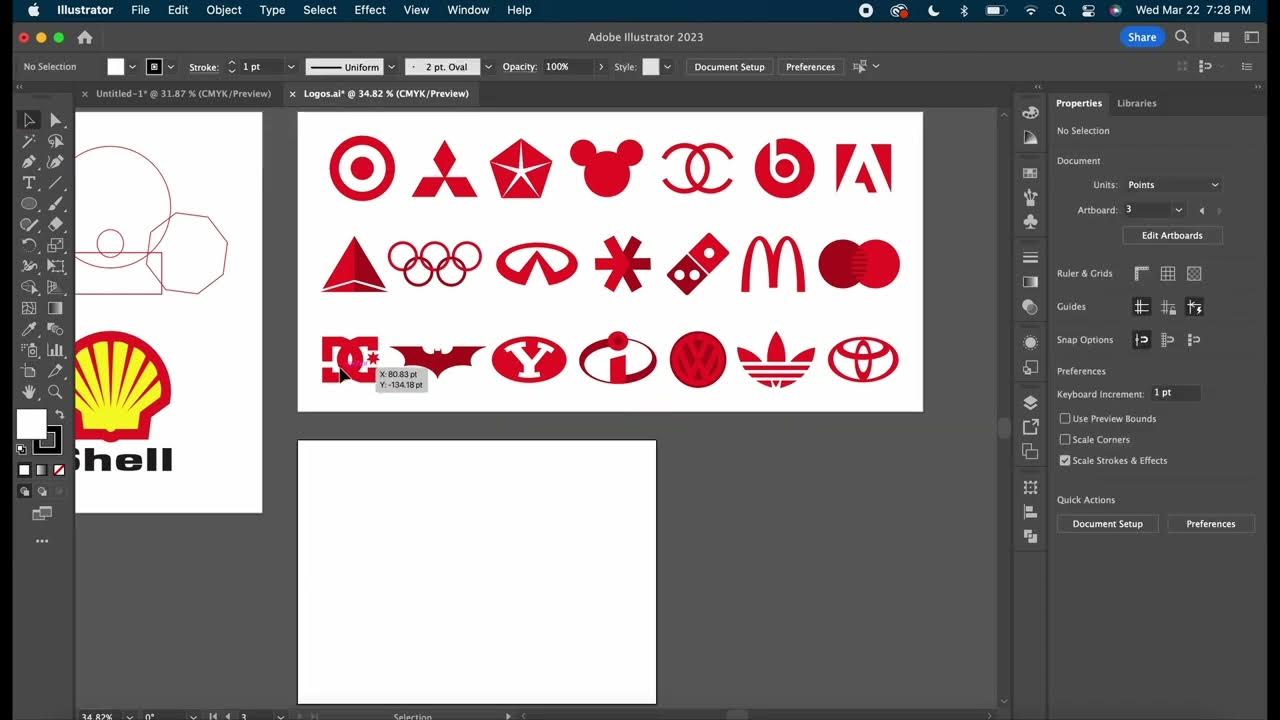Select the Lasso tool
The image size is (1280, 720).
pos(55,141)
